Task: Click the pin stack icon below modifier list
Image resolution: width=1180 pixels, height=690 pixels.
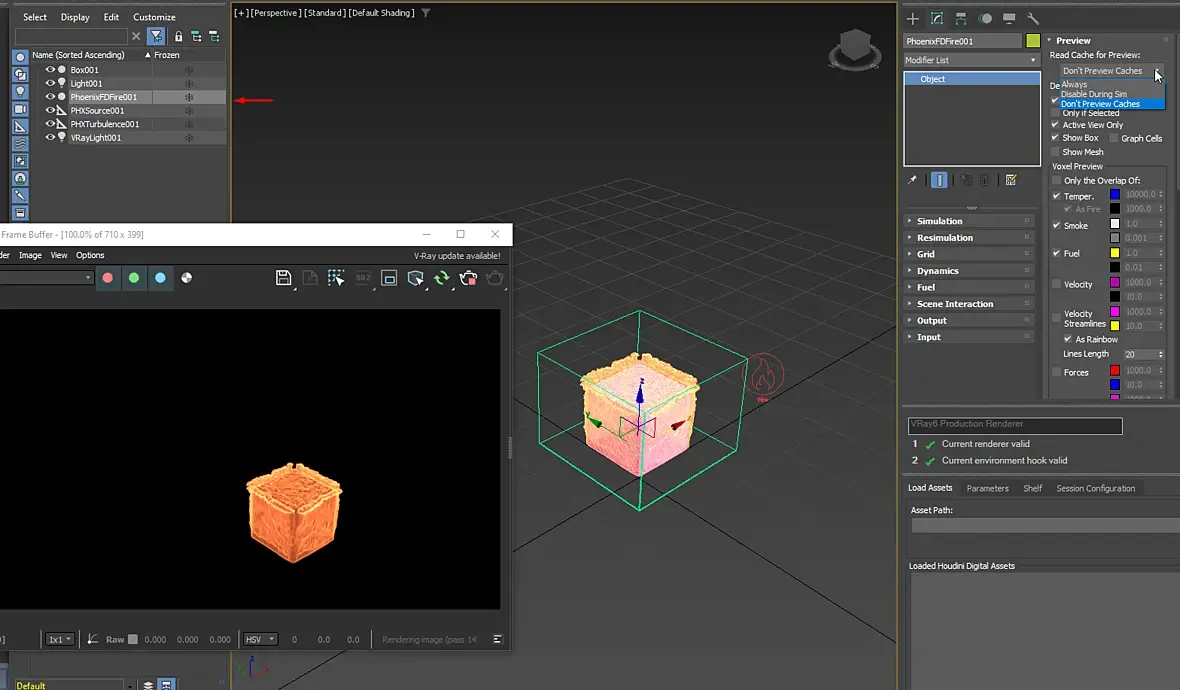Action: click(x=912, y=180)
